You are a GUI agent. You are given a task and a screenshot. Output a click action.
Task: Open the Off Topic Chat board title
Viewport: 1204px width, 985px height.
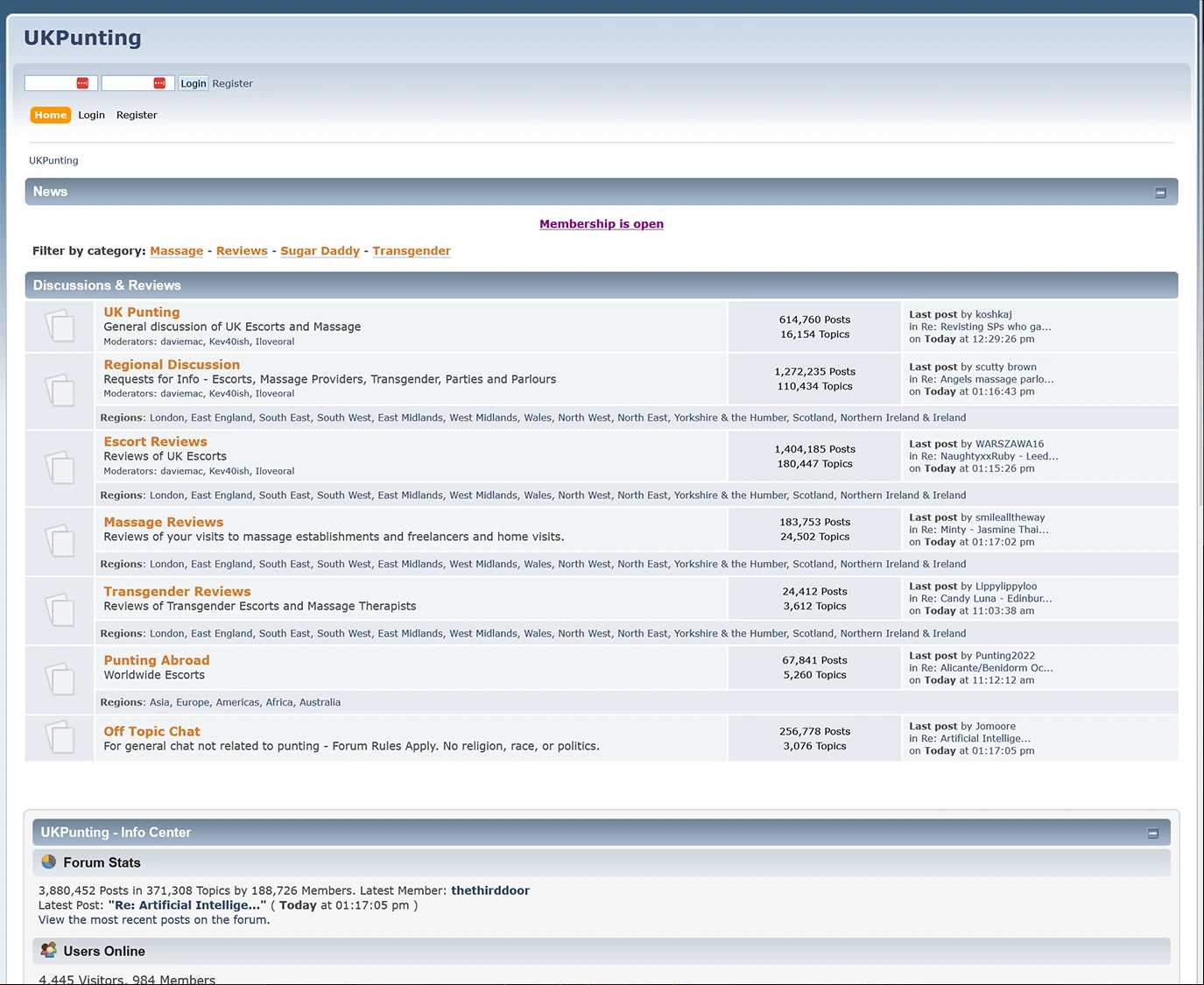click(151, 732)
